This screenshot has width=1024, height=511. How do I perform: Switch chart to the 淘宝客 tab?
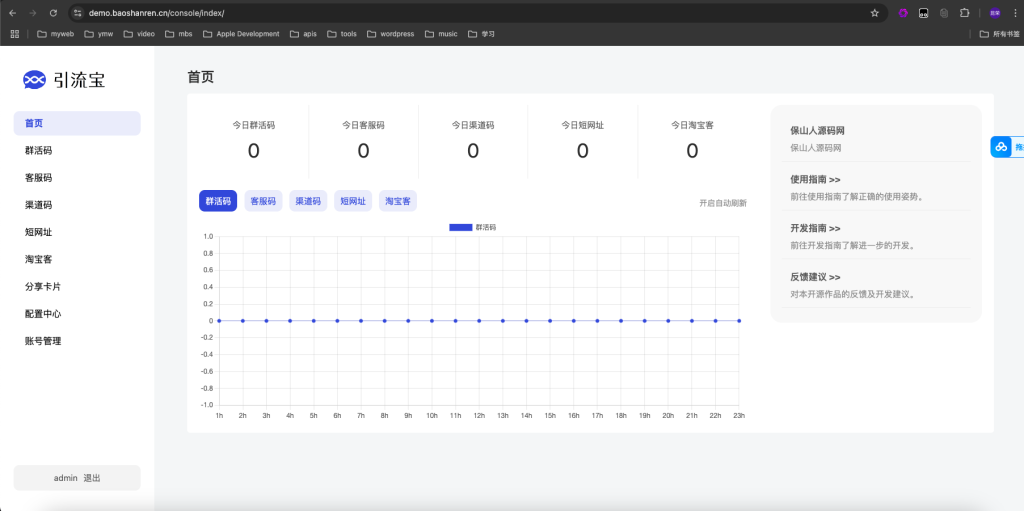398,201
